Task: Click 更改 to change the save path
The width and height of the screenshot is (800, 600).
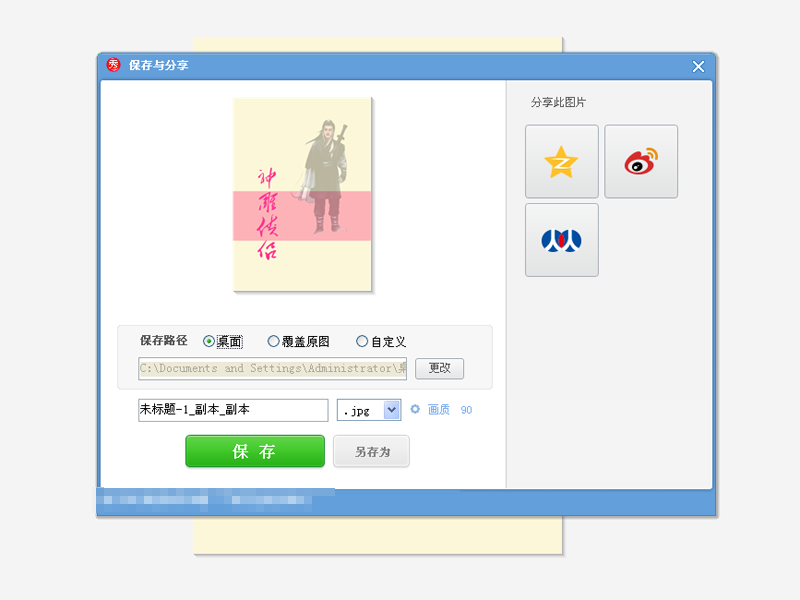Action: pyautogui.click(x=437, y=368)
